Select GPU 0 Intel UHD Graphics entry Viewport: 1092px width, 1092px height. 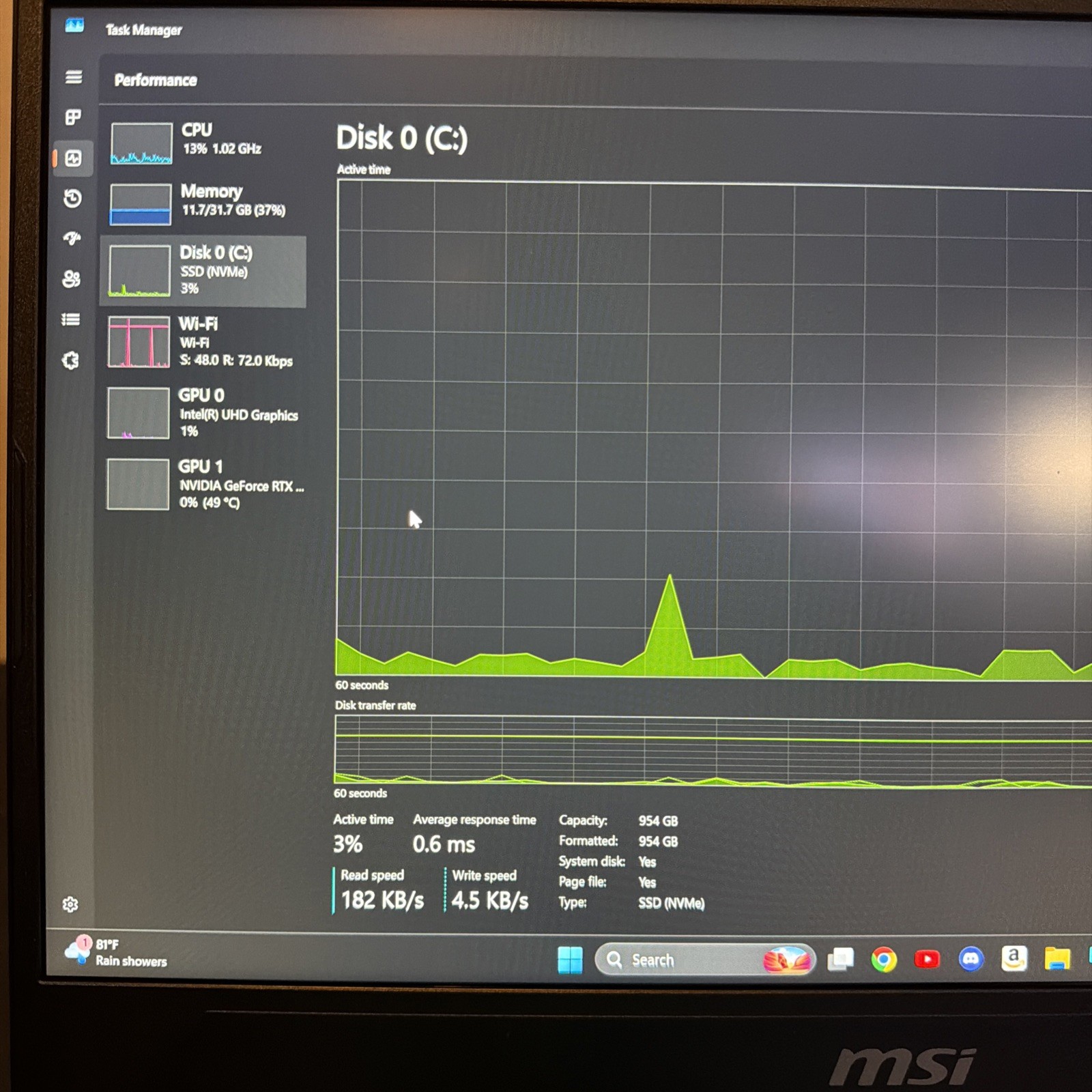point(202,413)
